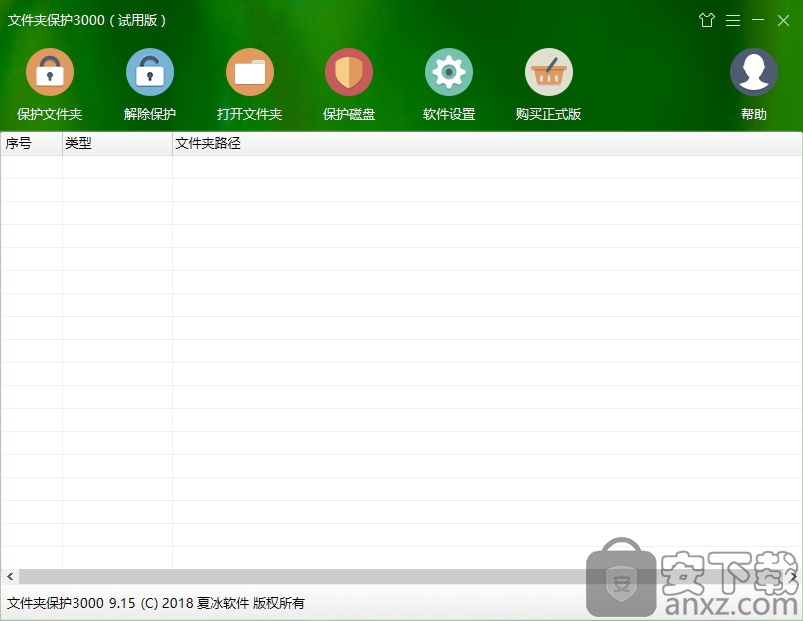Change skin with the shirt icon
This screenshot has height=621, width=803.
[x=707, y=20]
